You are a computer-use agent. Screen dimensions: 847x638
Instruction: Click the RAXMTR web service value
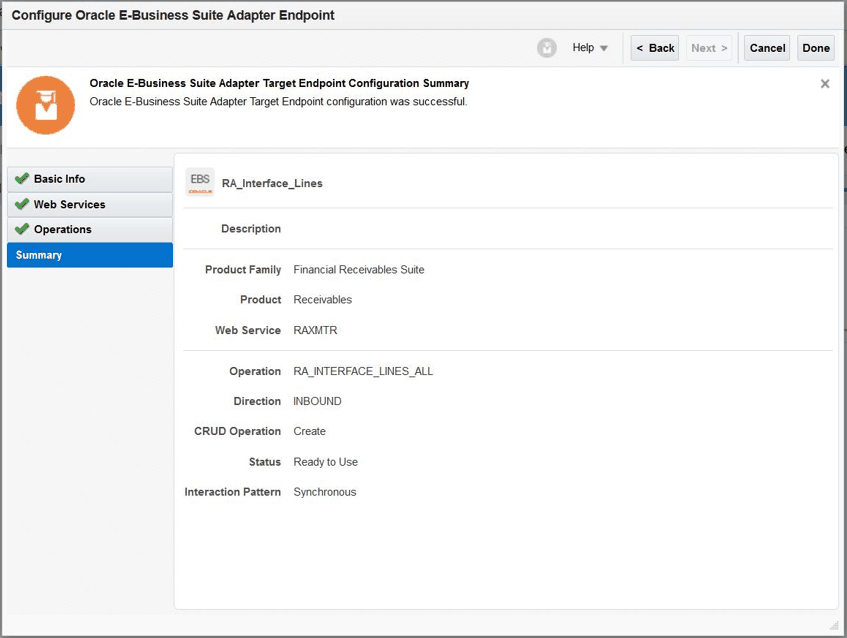click(x=315, y=330)
